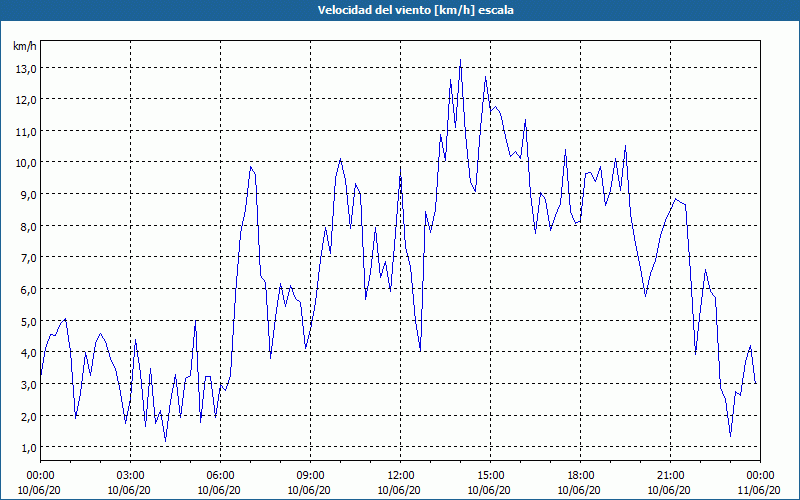Select the '4,0' y-axis value
Screen dimensions: 800x500
(x=29, y=353)
